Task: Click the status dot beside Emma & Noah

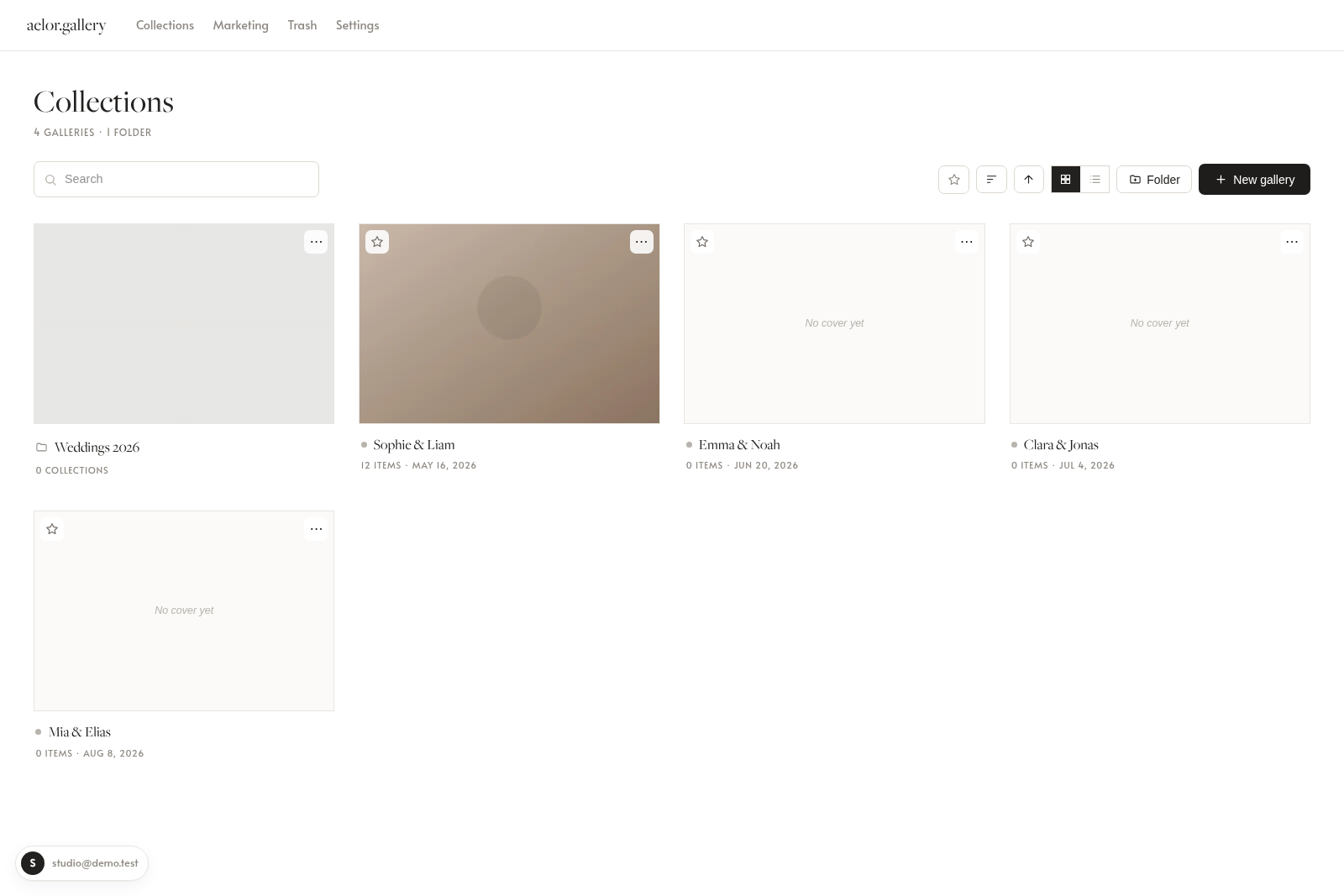Action: [689, 445]
